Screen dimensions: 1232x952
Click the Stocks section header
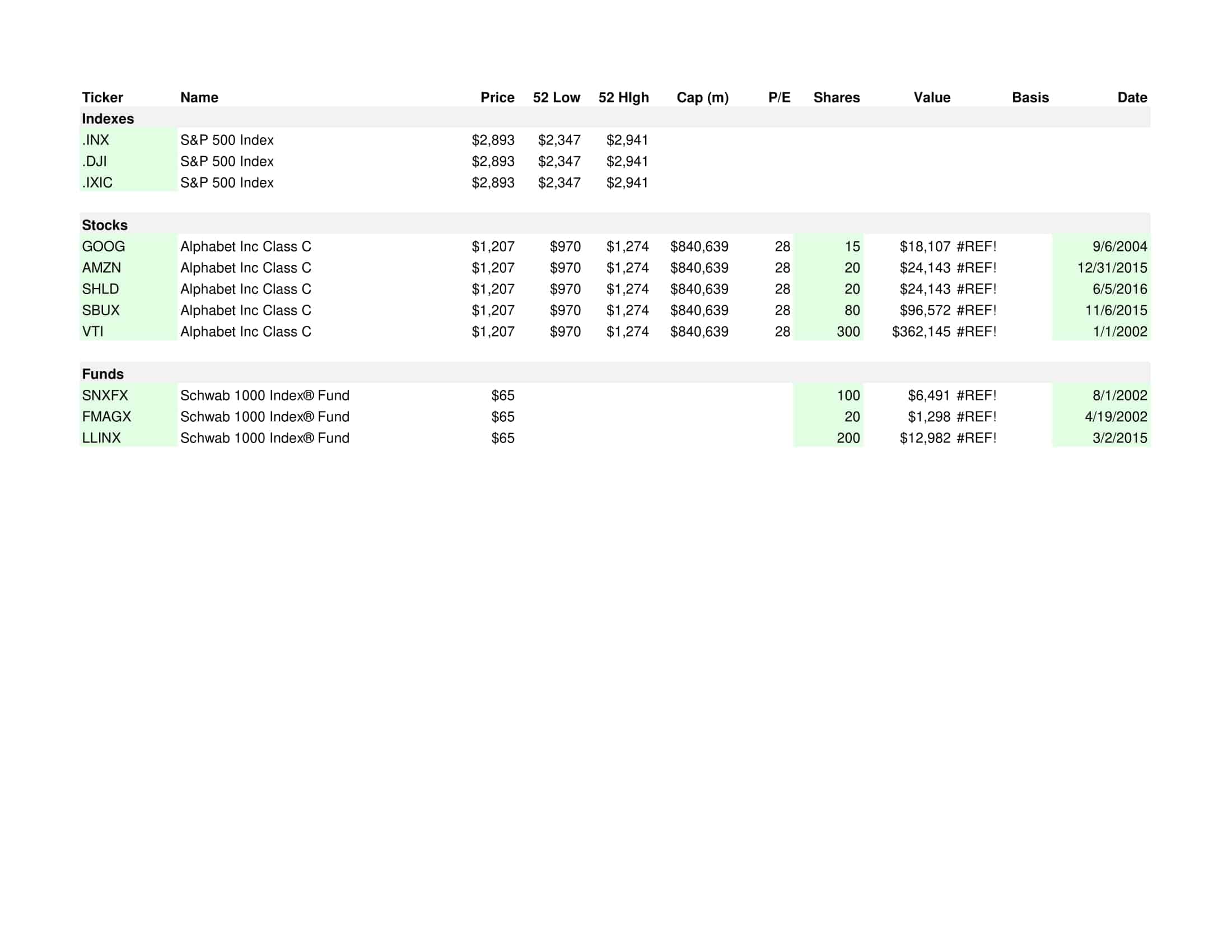(x=104, y=225)
